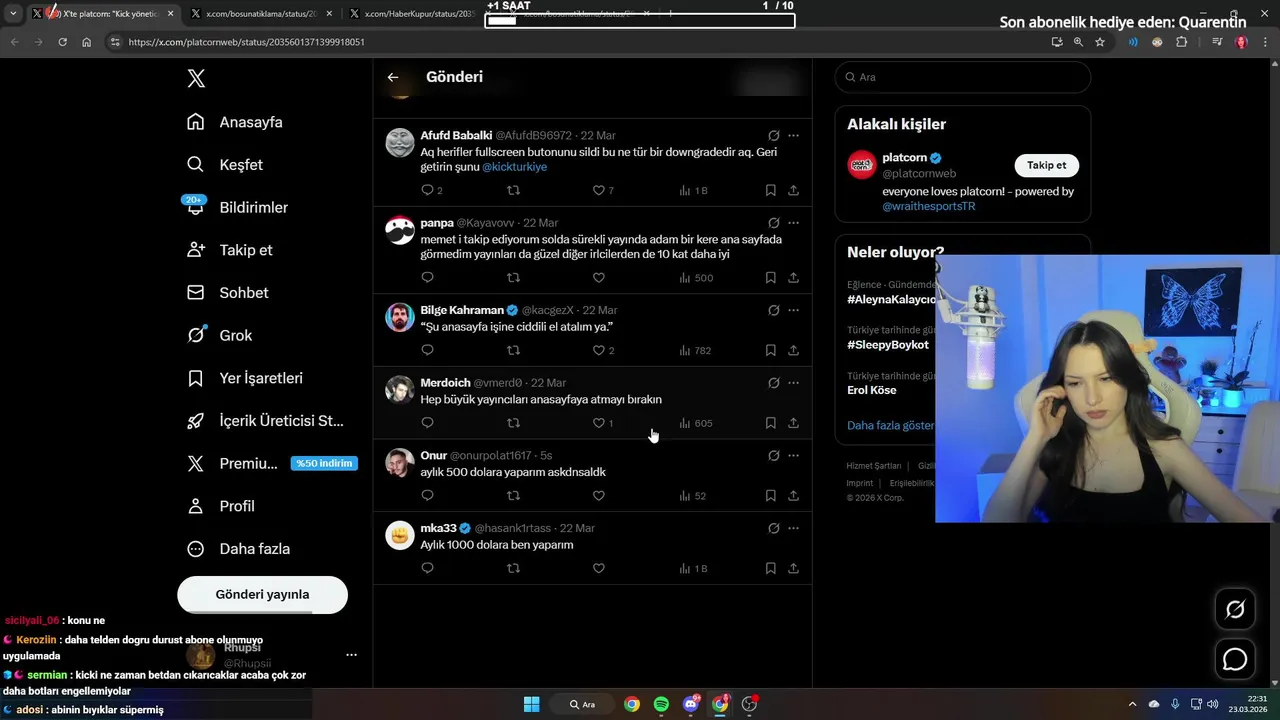This screenshot has height=720, width=1280.
Task: Open #AleynaKalaycıoğlu trending topic
Action: tap(891, 299)
